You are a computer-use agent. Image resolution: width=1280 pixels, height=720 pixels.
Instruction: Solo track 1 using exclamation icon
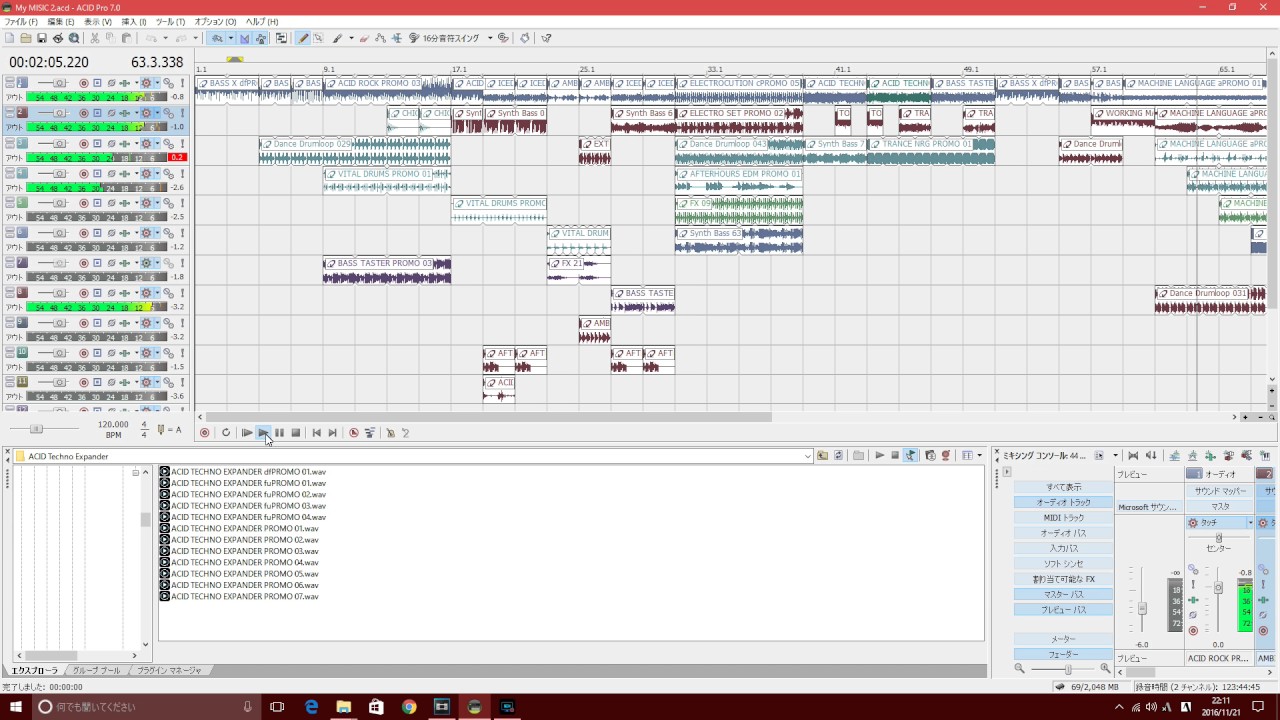(x=182, y=83)
